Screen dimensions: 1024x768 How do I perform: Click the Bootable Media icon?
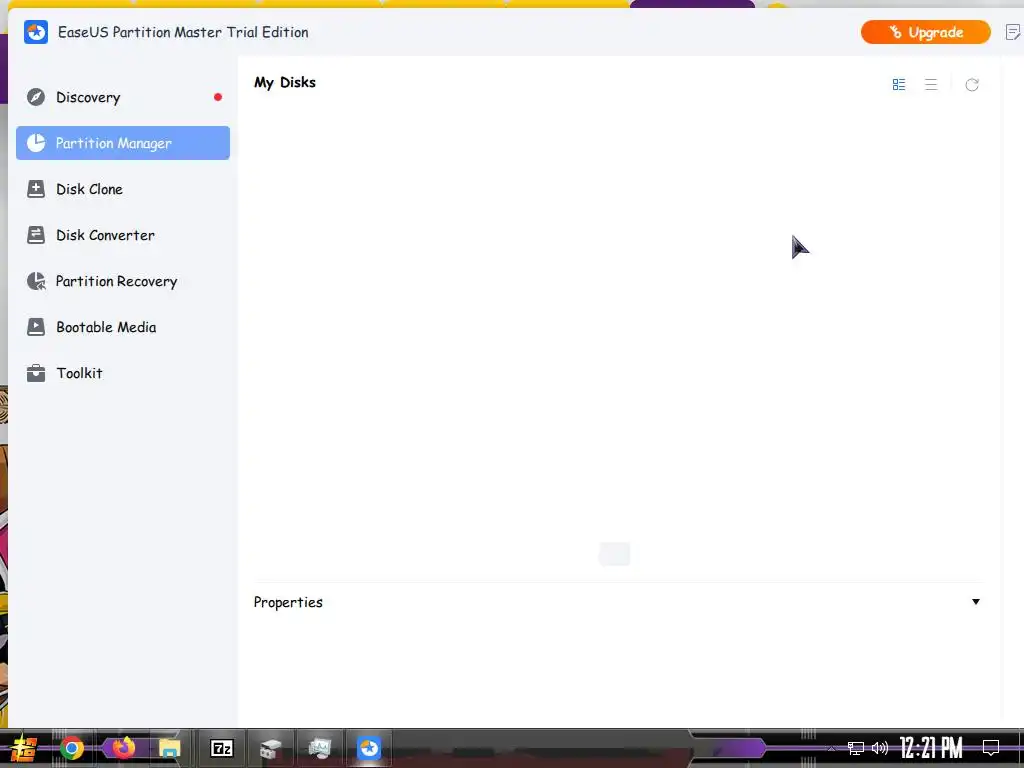pos(36,327)
